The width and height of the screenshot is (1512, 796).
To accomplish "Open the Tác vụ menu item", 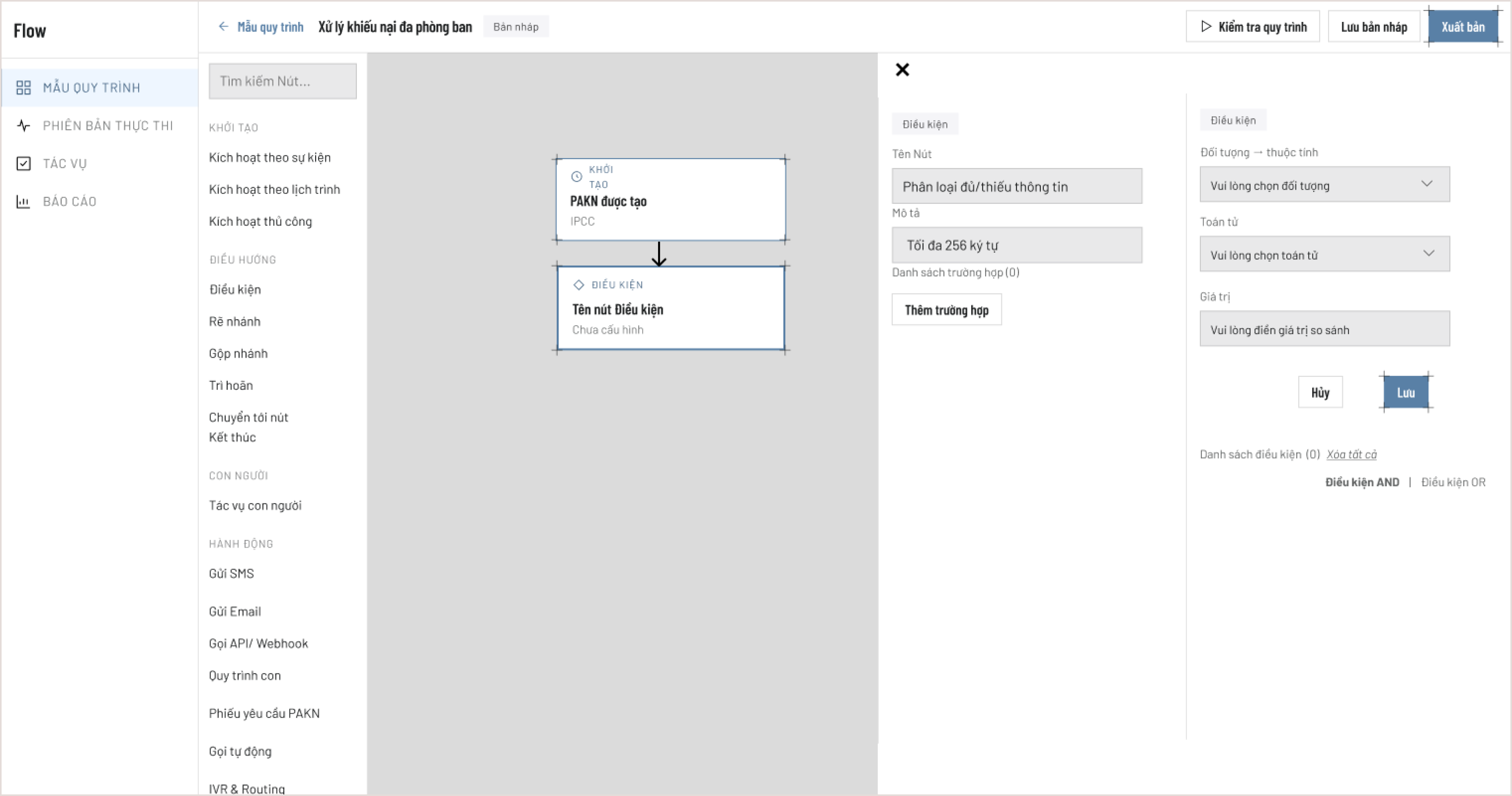I will (100, 163).
